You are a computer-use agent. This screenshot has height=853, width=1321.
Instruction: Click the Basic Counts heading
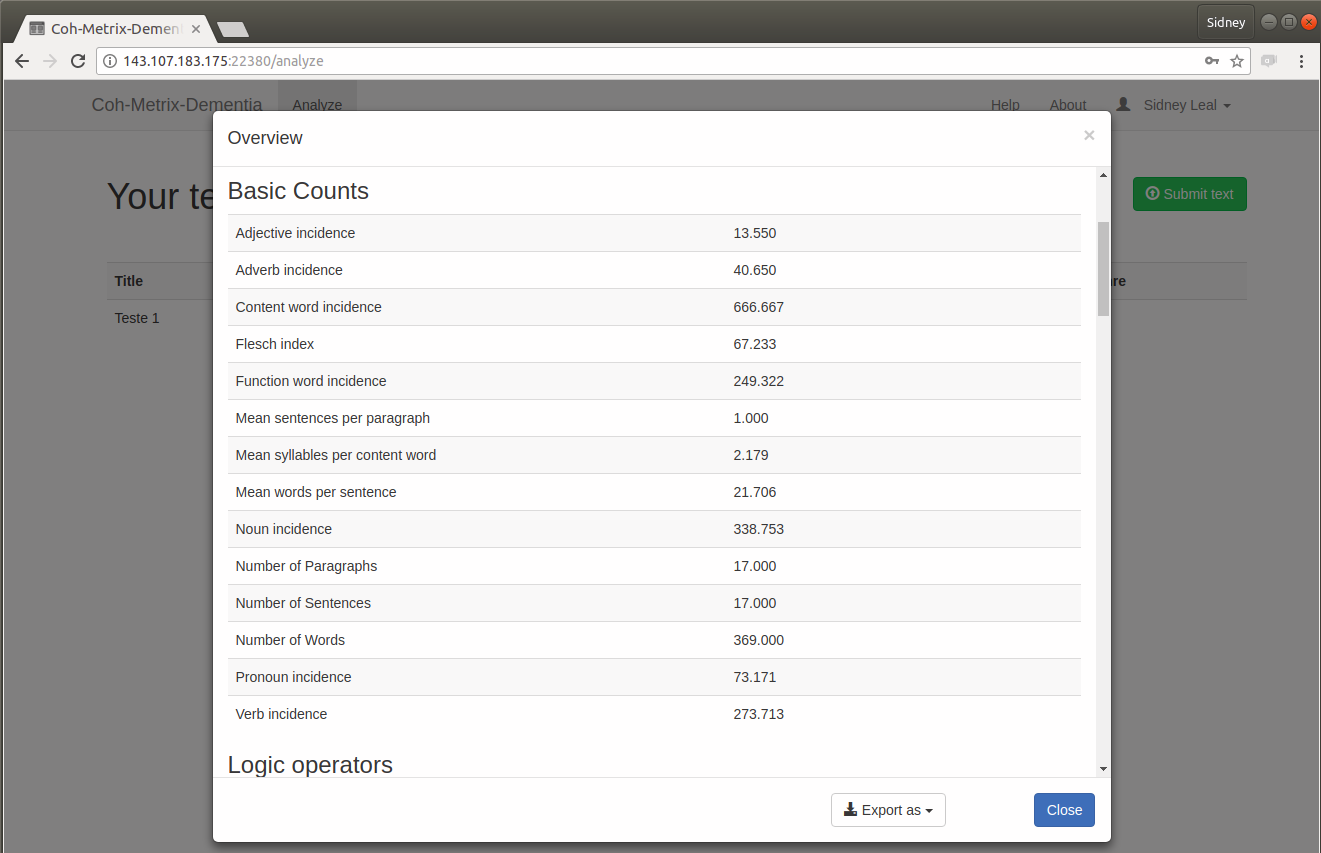(298, 191)
